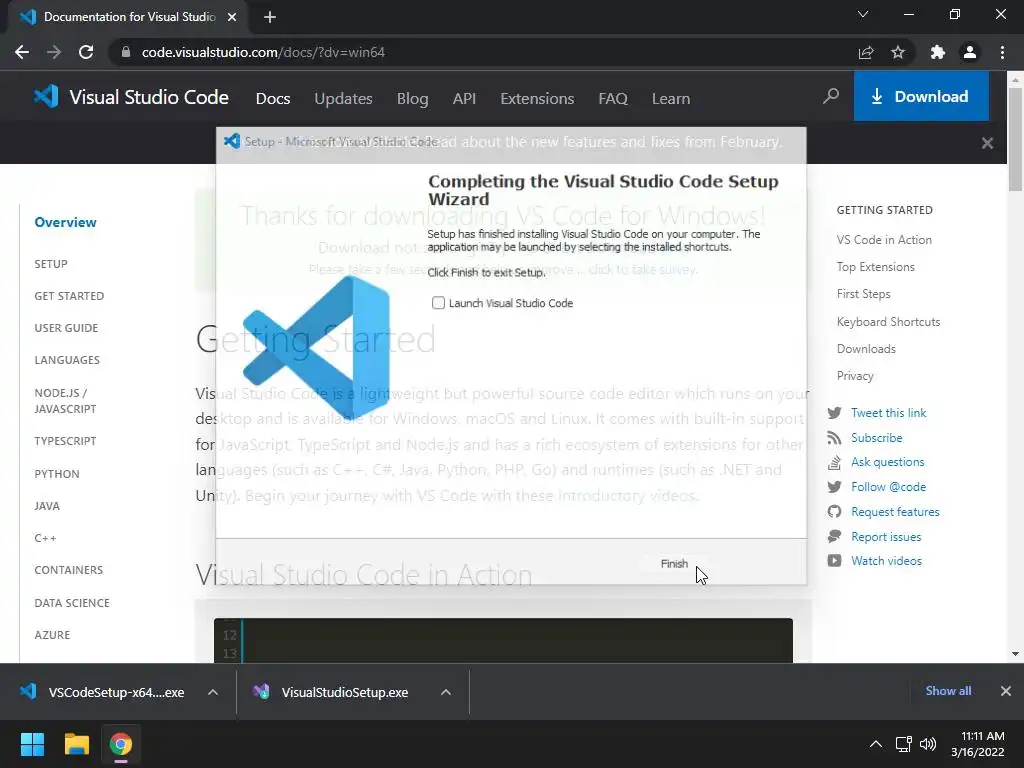Click the page vertical scrollbar thumb
Image resolution: width=1024 pixels, height=768 pixels.
1015,139
